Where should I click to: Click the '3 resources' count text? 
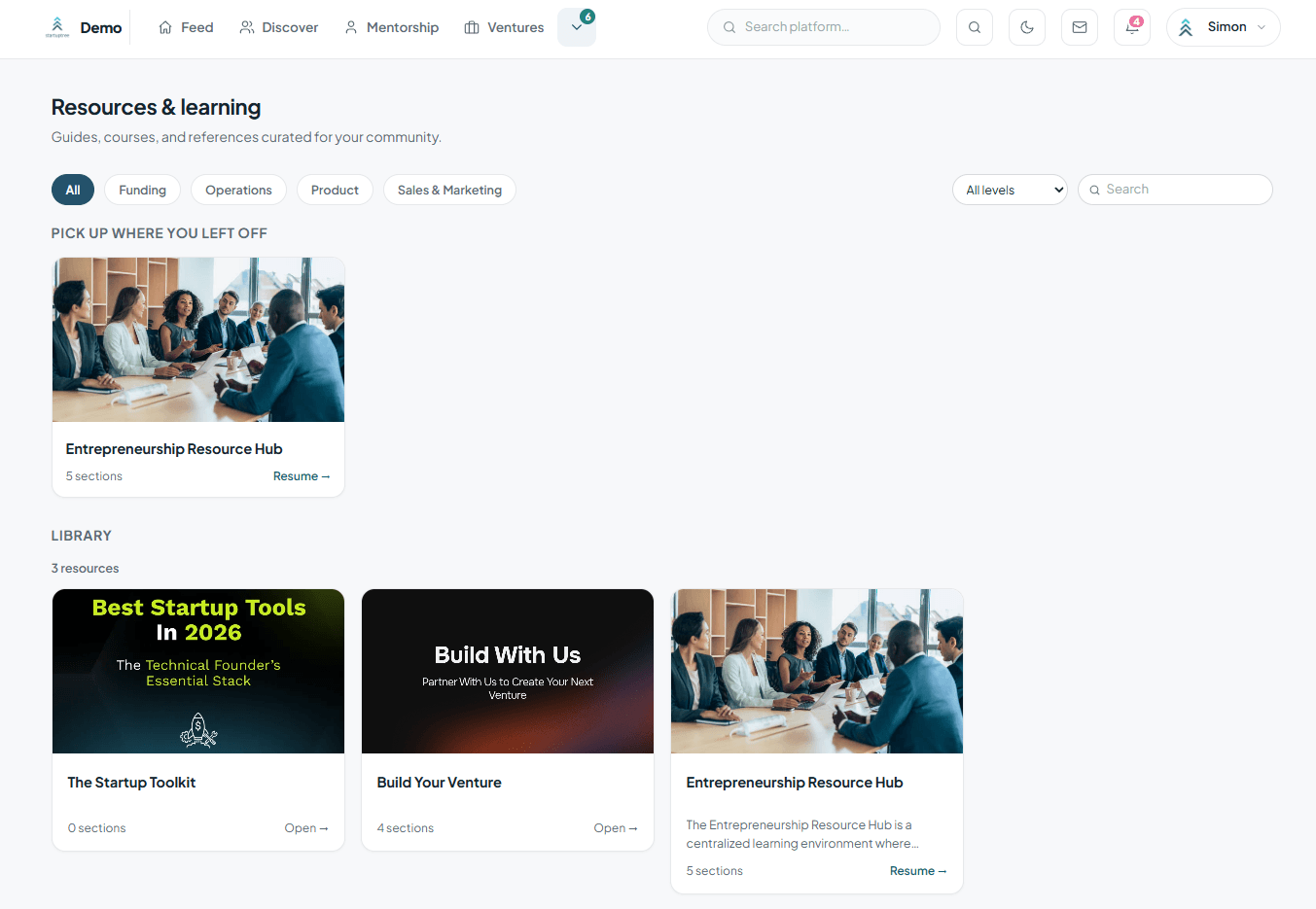pyautogui.click(x=86, y=569)
